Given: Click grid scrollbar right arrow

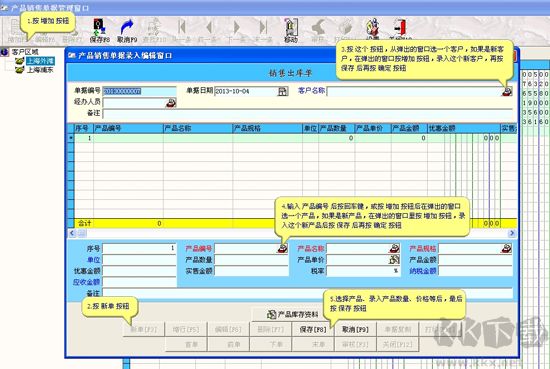Looking at the screenshot, I should 512,233.
